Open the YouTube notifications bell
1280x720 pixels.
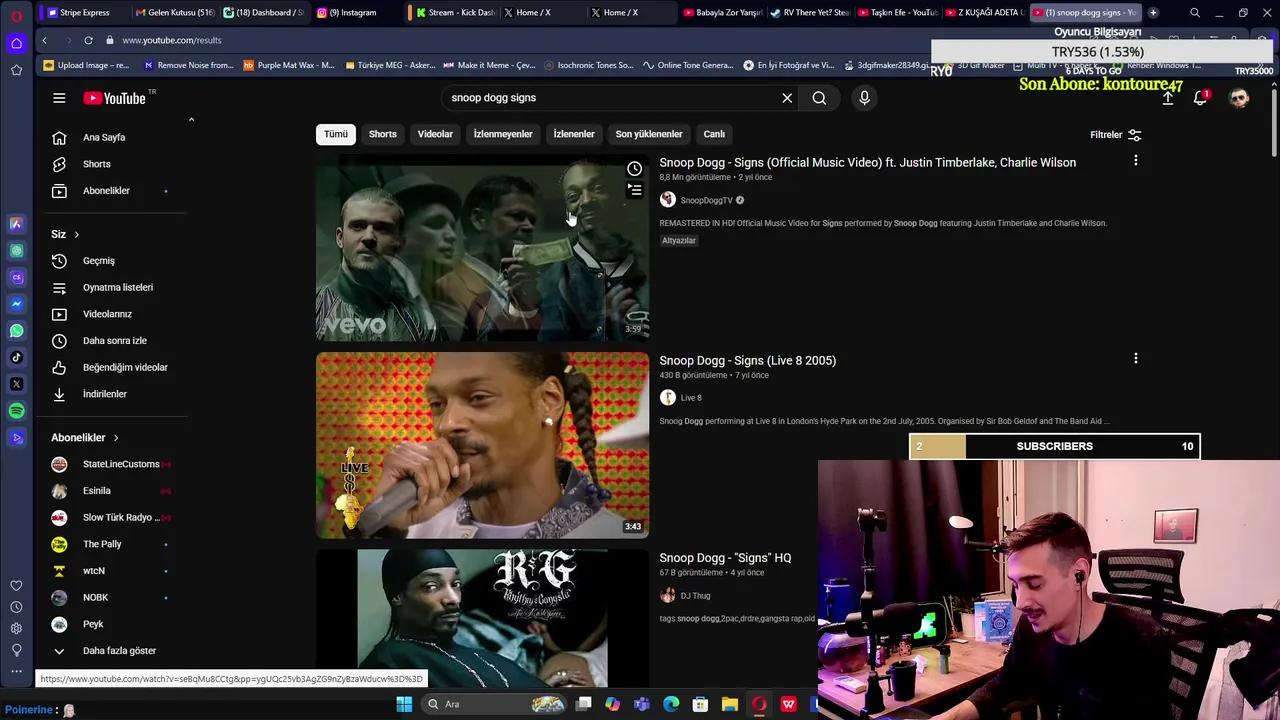click(1201, 98)
